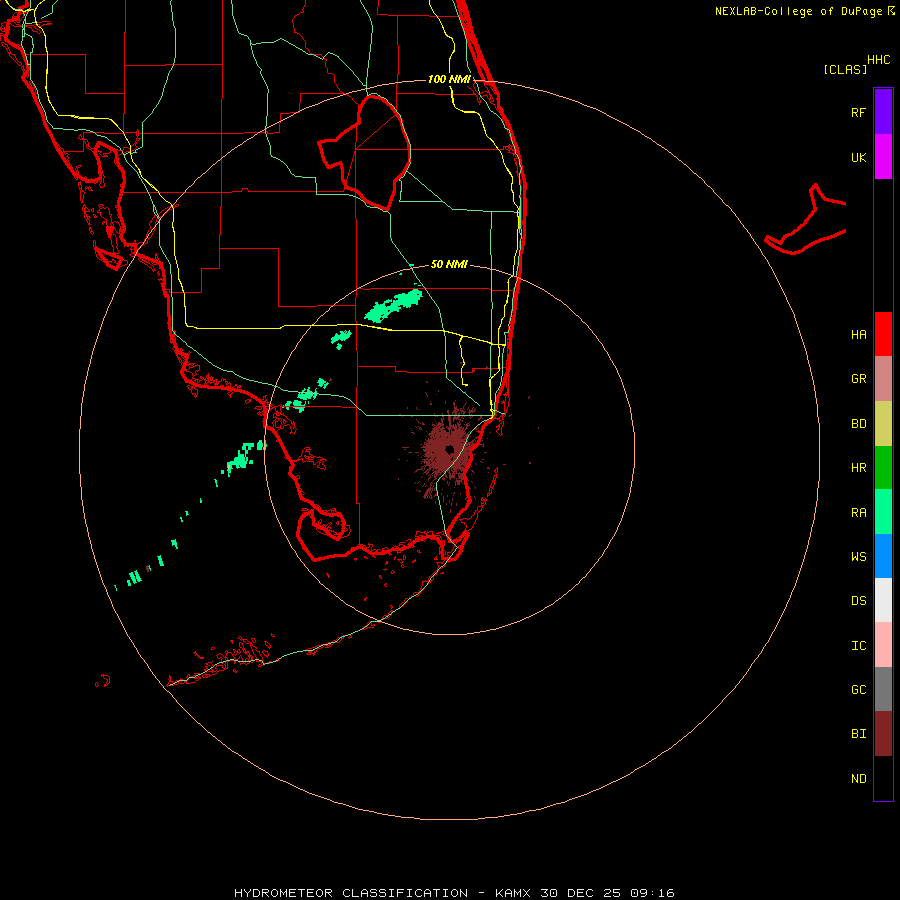
Task: Select the GC gray legend swatch
Action: coord(883,689)
